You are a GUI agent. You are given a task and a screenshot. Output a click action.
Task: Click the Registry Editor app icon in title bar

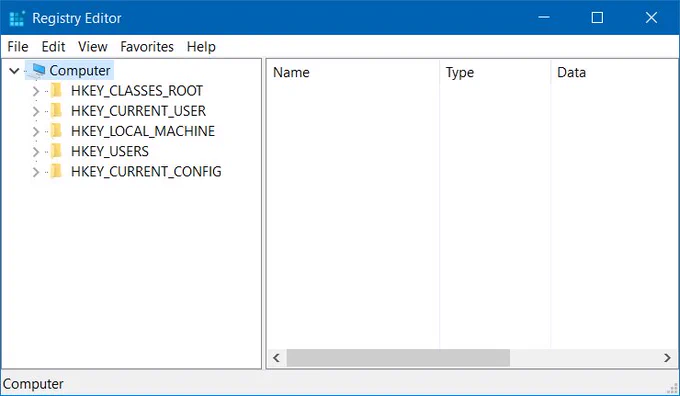pos(17,18)
